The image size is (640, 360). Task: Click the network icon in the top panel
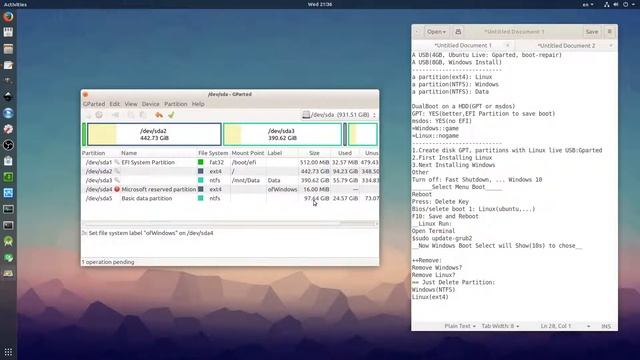tap(607, 4)
